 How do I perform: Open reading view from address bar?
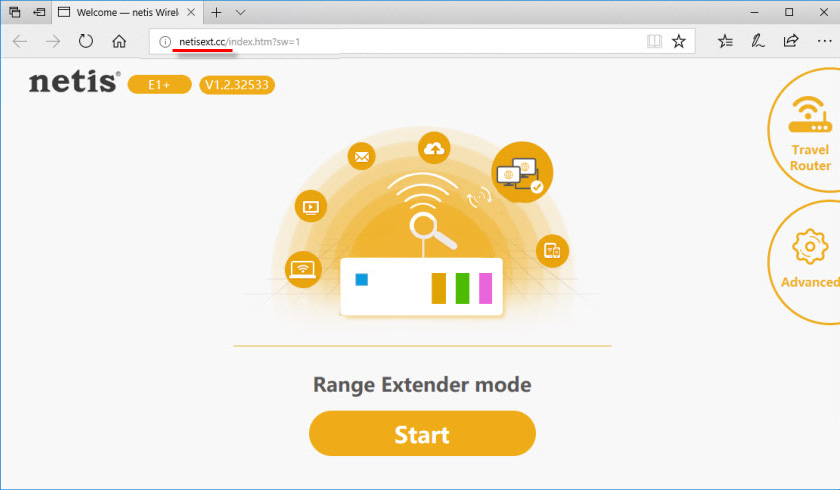pyautogui.click(x=654, y=41)
